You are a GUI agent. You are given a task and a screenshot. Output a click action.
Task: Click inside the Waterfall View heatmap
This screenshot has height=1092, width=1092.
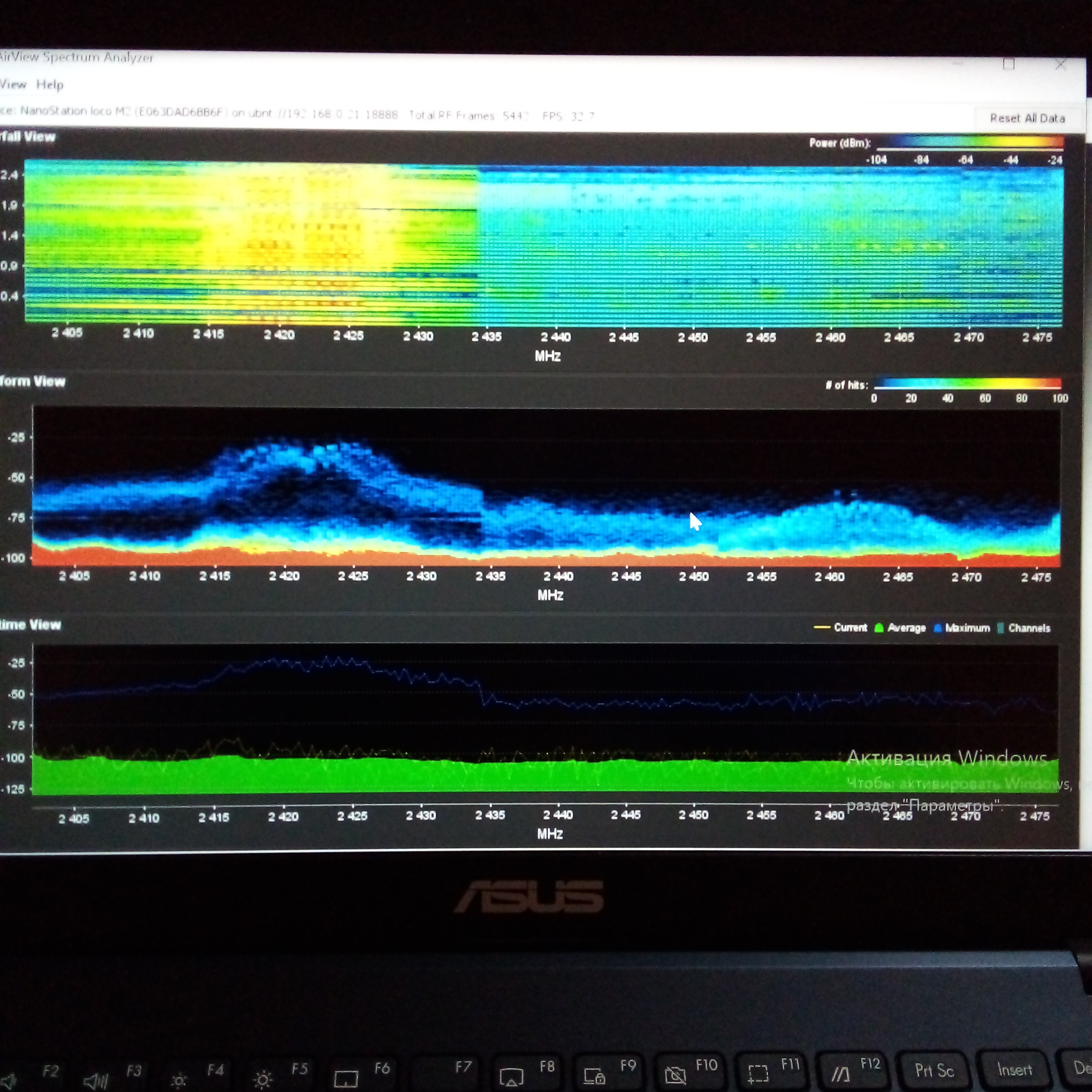click(x=542, y=243)
